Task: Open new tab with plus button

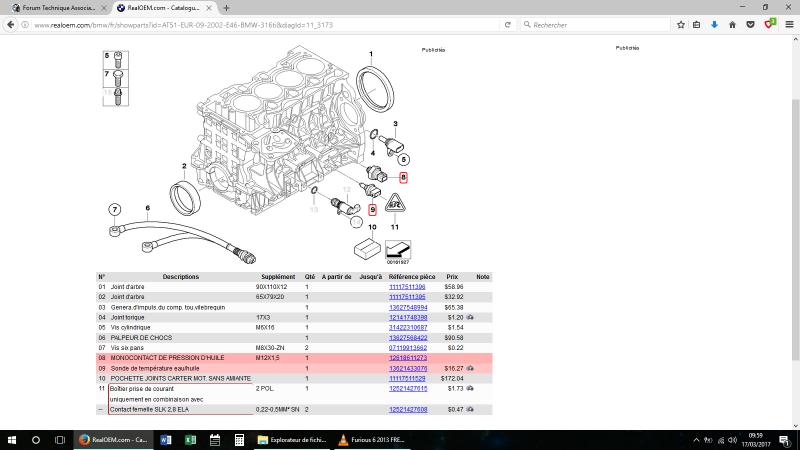Action: [x=227, y=8]
